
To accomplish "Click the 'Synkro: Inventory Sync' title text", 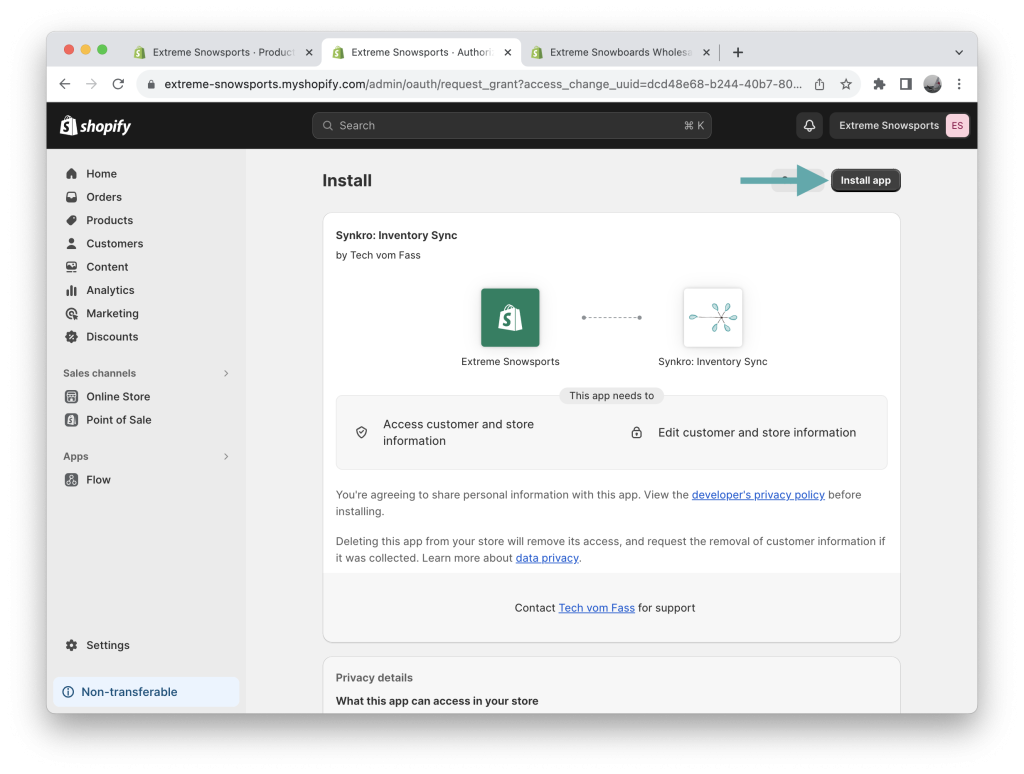I will tap(396, 235).
